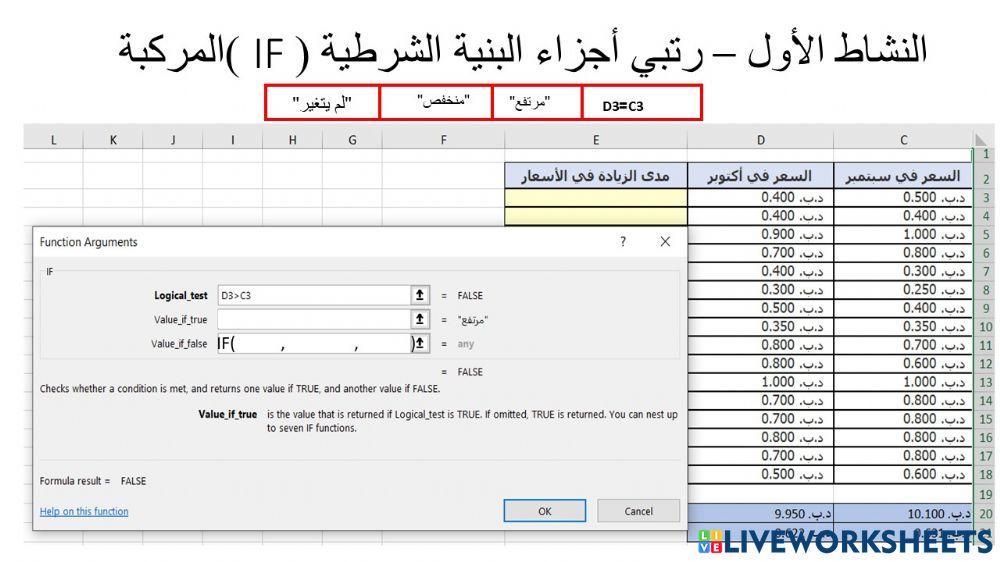Click cell C12 with value 0.600
The height and width of the screenshot is (562, 1000).
[x=903, y=364]
